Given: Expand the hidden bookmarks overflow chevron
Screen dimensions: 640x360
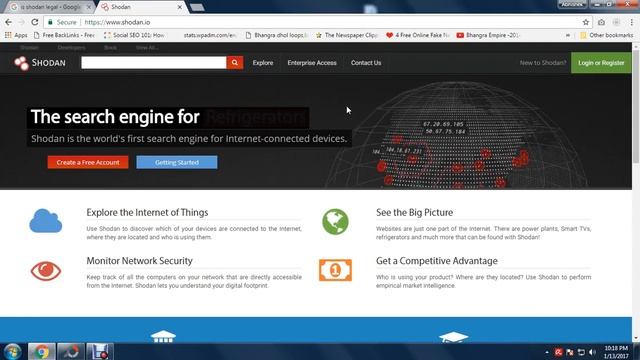Looking at the screenshot, I should [x=568, y=35].
